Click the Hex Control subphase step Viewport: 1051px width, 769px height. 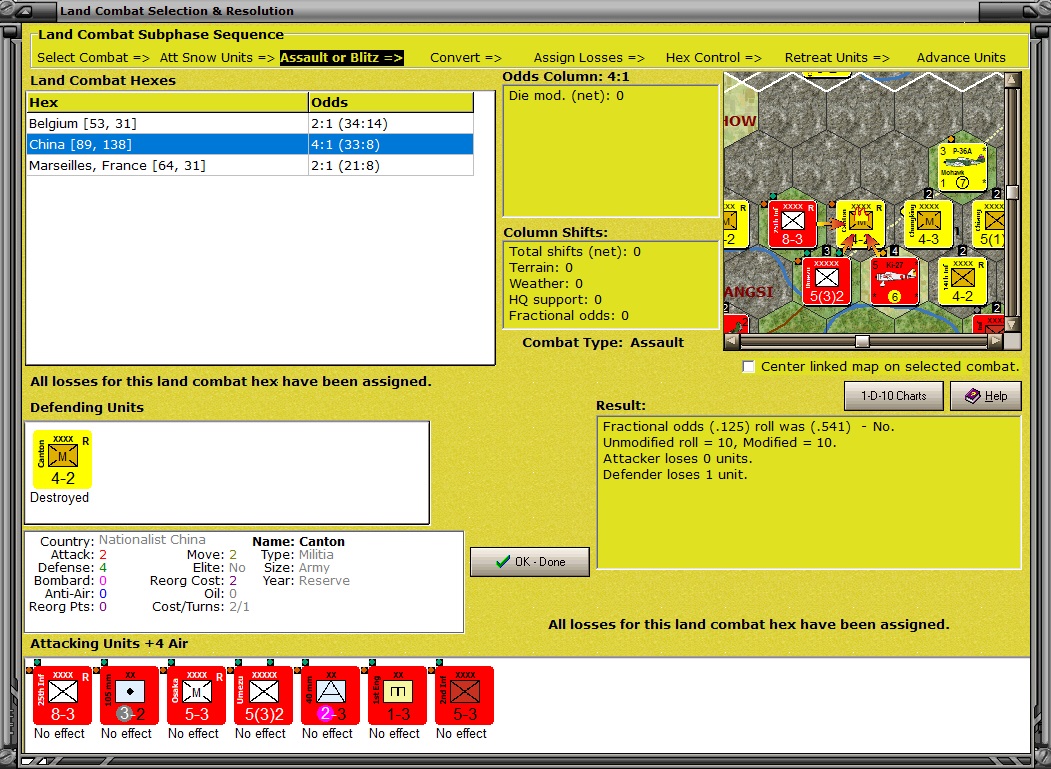click(x=714, y=58)
